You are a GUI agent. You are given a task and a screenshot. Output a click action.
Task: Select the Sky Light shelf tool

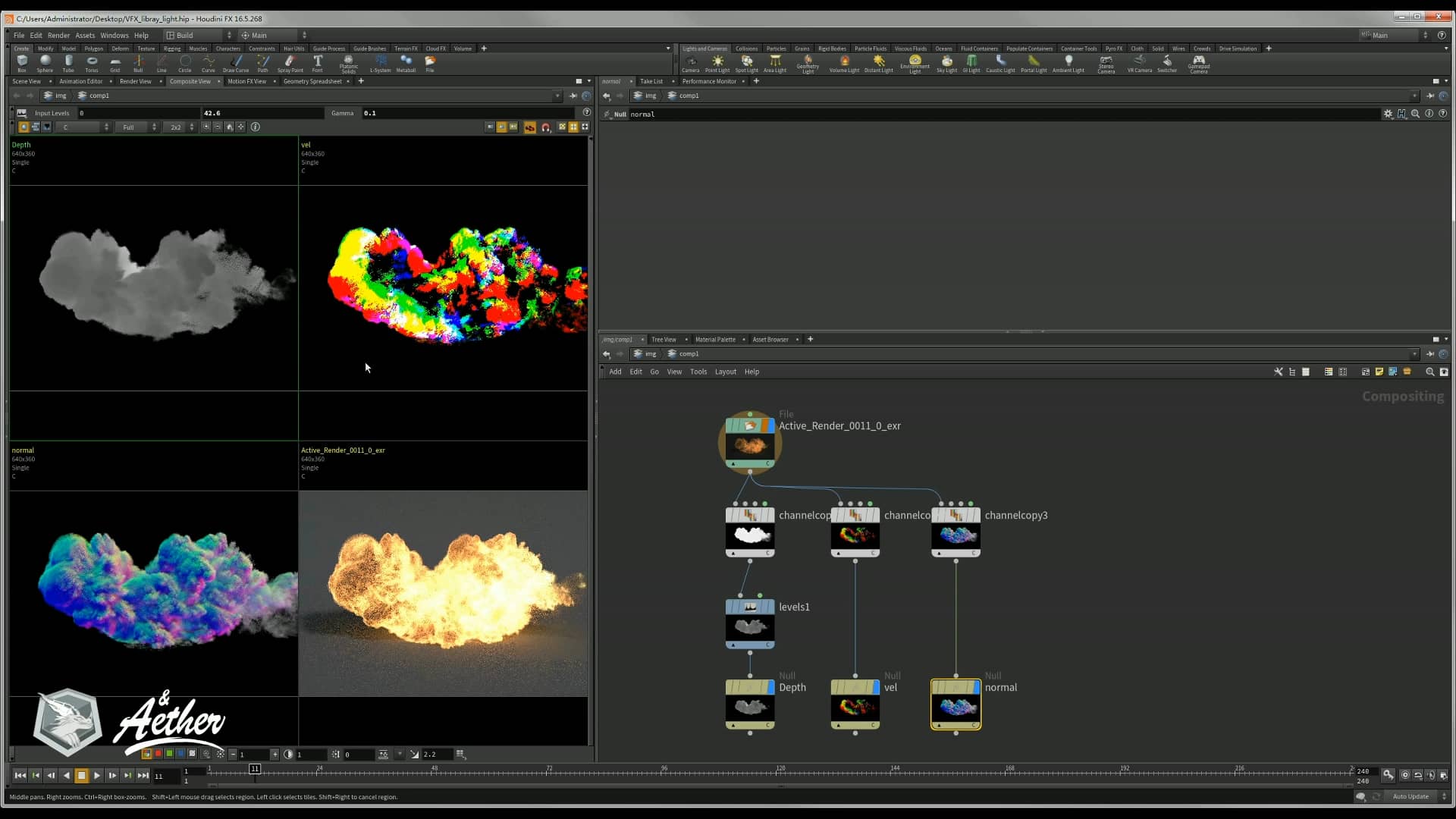(946, 64)
